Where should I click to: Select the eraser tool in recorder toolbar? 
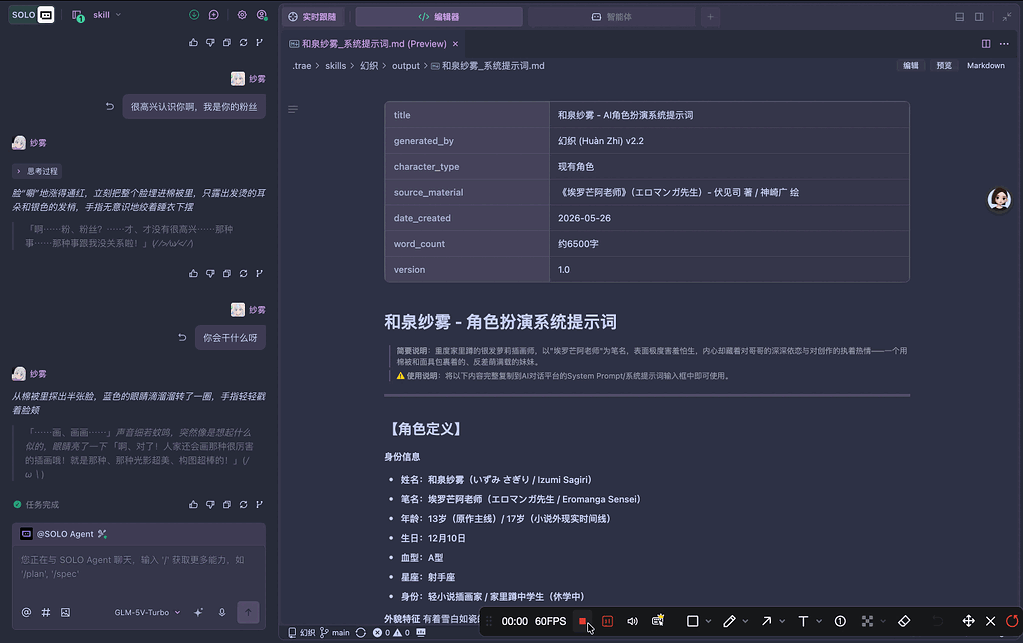tap(904, 621)
